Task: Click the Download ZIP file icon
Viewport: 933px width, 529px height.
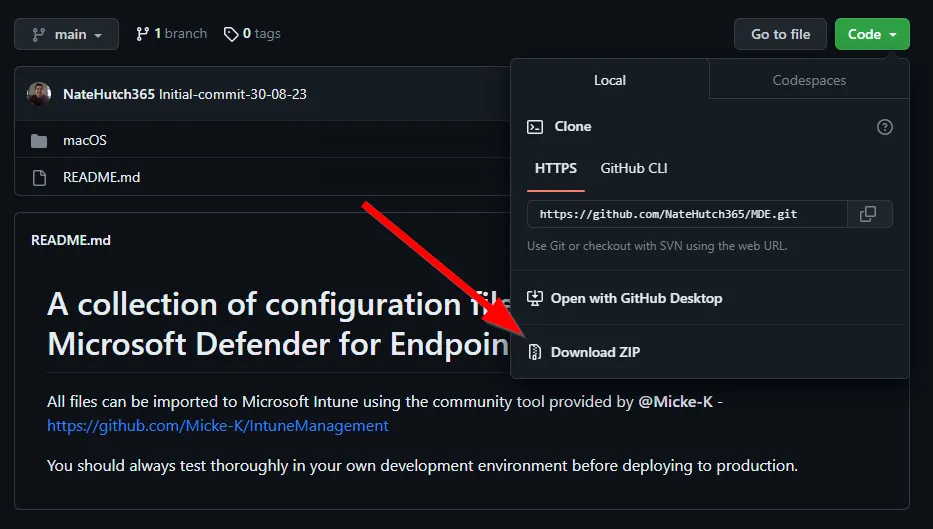Action: tap(535, 352)
